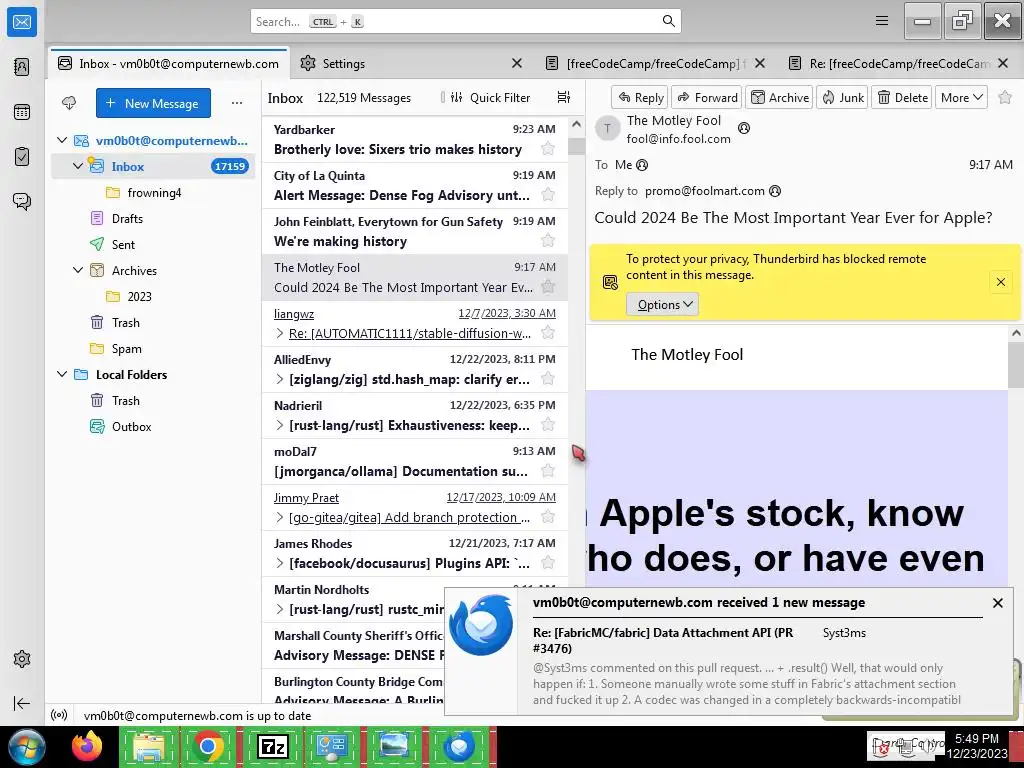Toggle star on The Motley Fool message
Image resolution: width=1024 pixels, height=768 pixels.
[548, 287]
